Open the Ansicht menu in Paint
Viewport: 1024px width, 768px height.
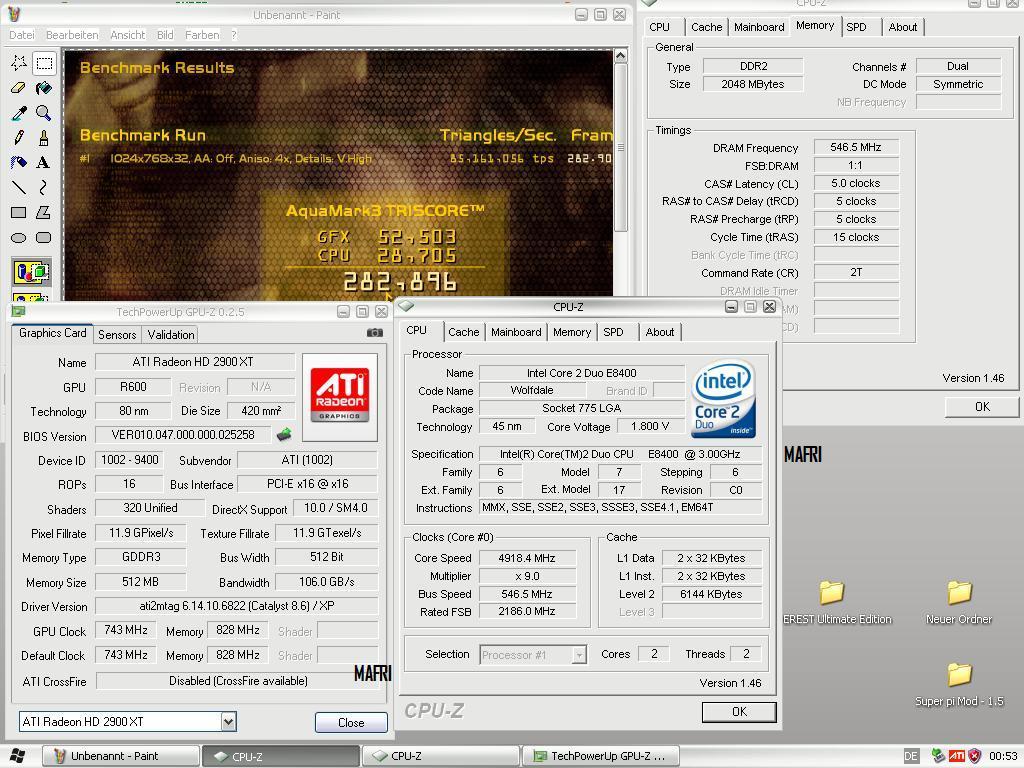(127, 35)
